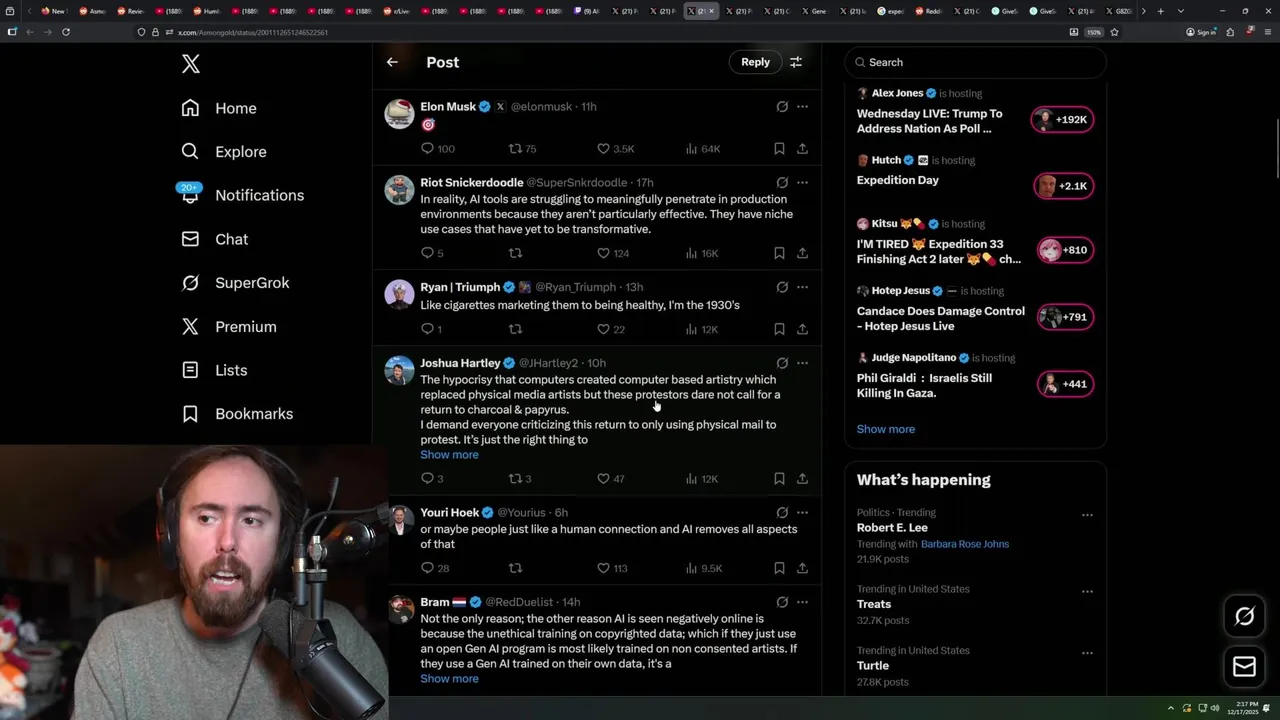This screenshot has width=1280, height=720.
Task: Bookmark Elon Musk's post
Action: (x=779, y=149)
